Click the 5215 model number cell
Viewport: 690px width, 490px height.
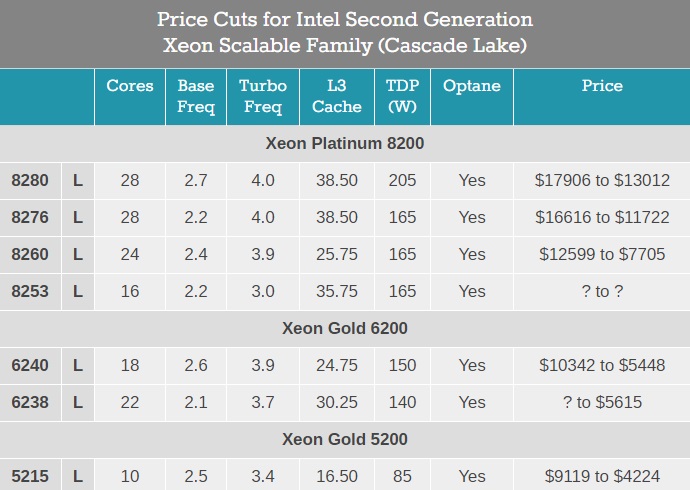(30, 476)
